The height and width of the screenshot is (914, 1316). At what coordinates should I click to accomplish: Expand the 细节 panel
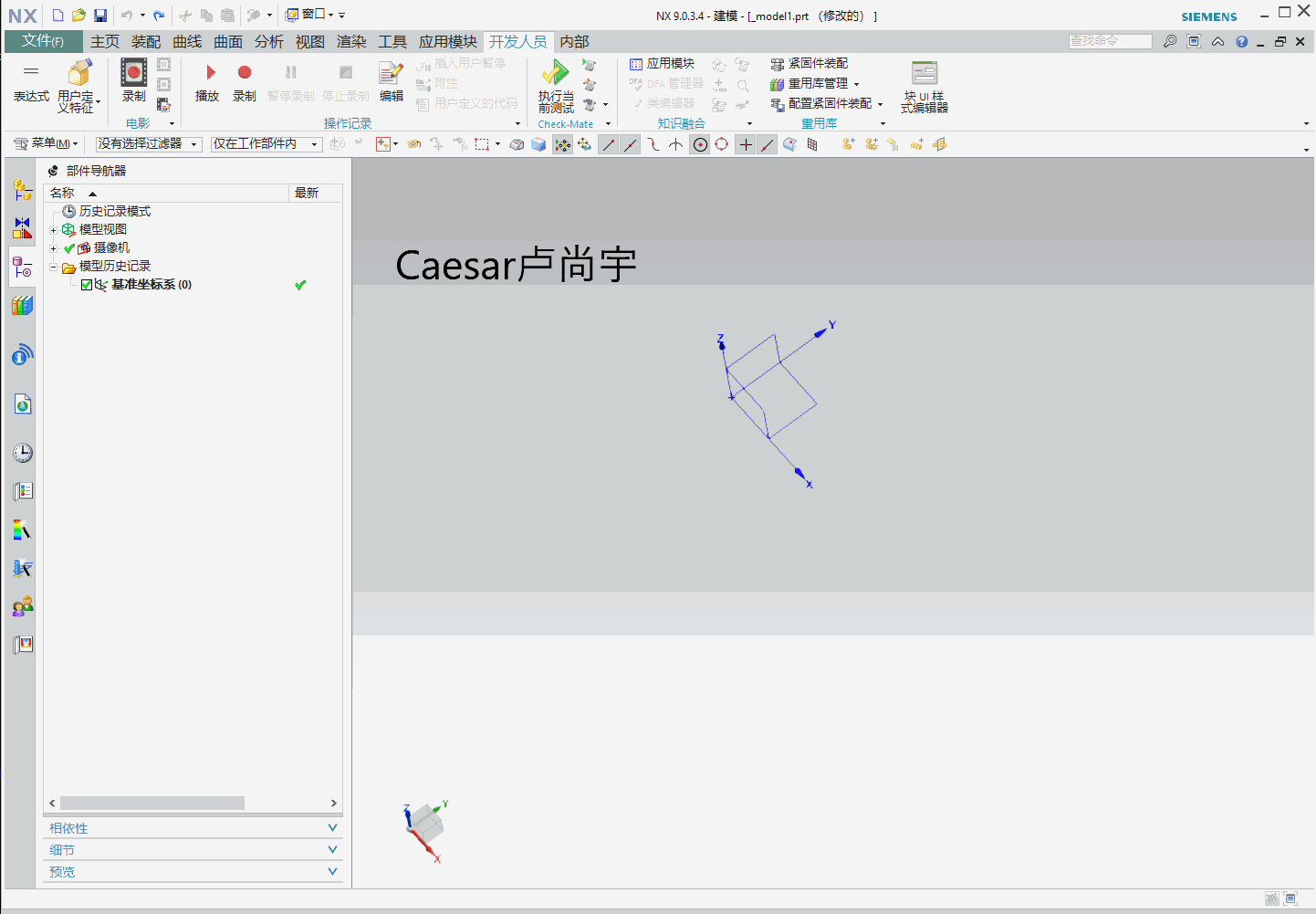click(x=193, y=850)
